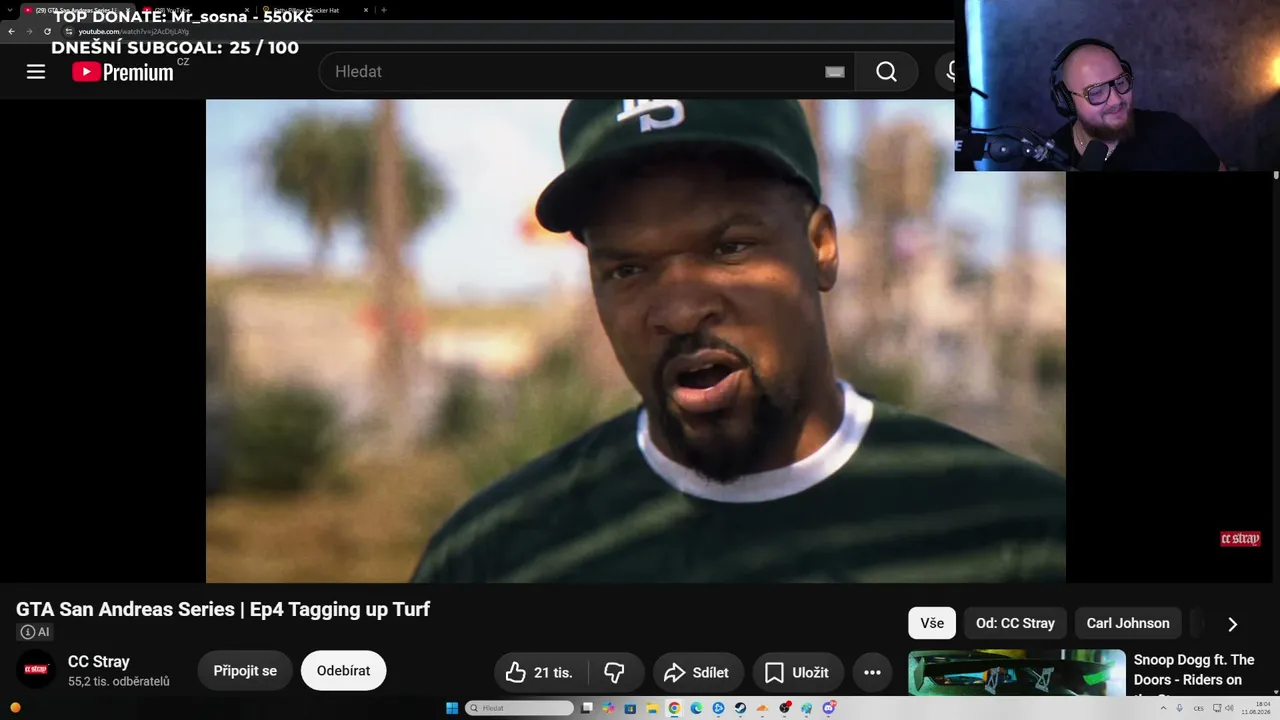1280x720 pixels.
Task: Open a new browser tab
Action: click(384, 10)
